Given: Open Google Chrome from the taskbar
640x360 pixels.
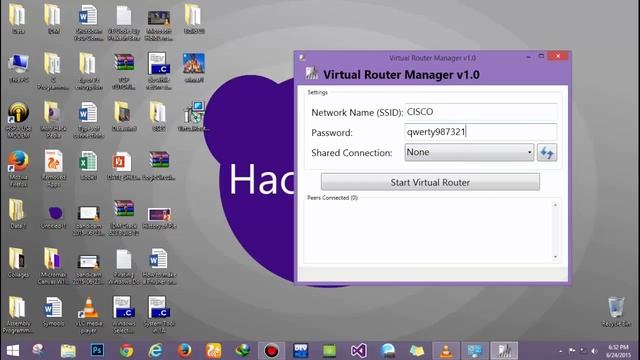Looking at the screenshot, I should pos(126,351).
